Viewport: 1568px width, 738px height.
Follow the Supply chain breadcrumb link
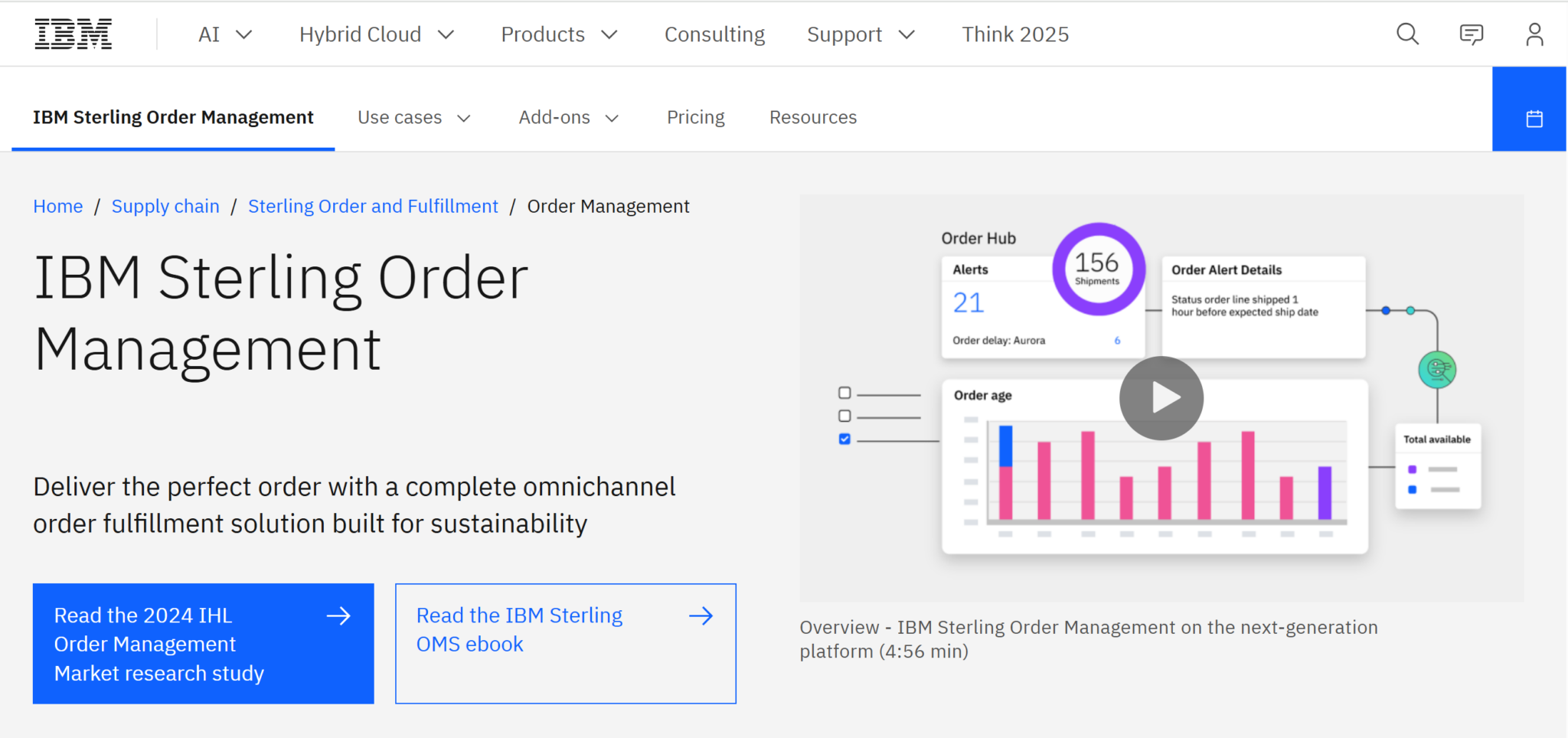[x=165, y=206]
